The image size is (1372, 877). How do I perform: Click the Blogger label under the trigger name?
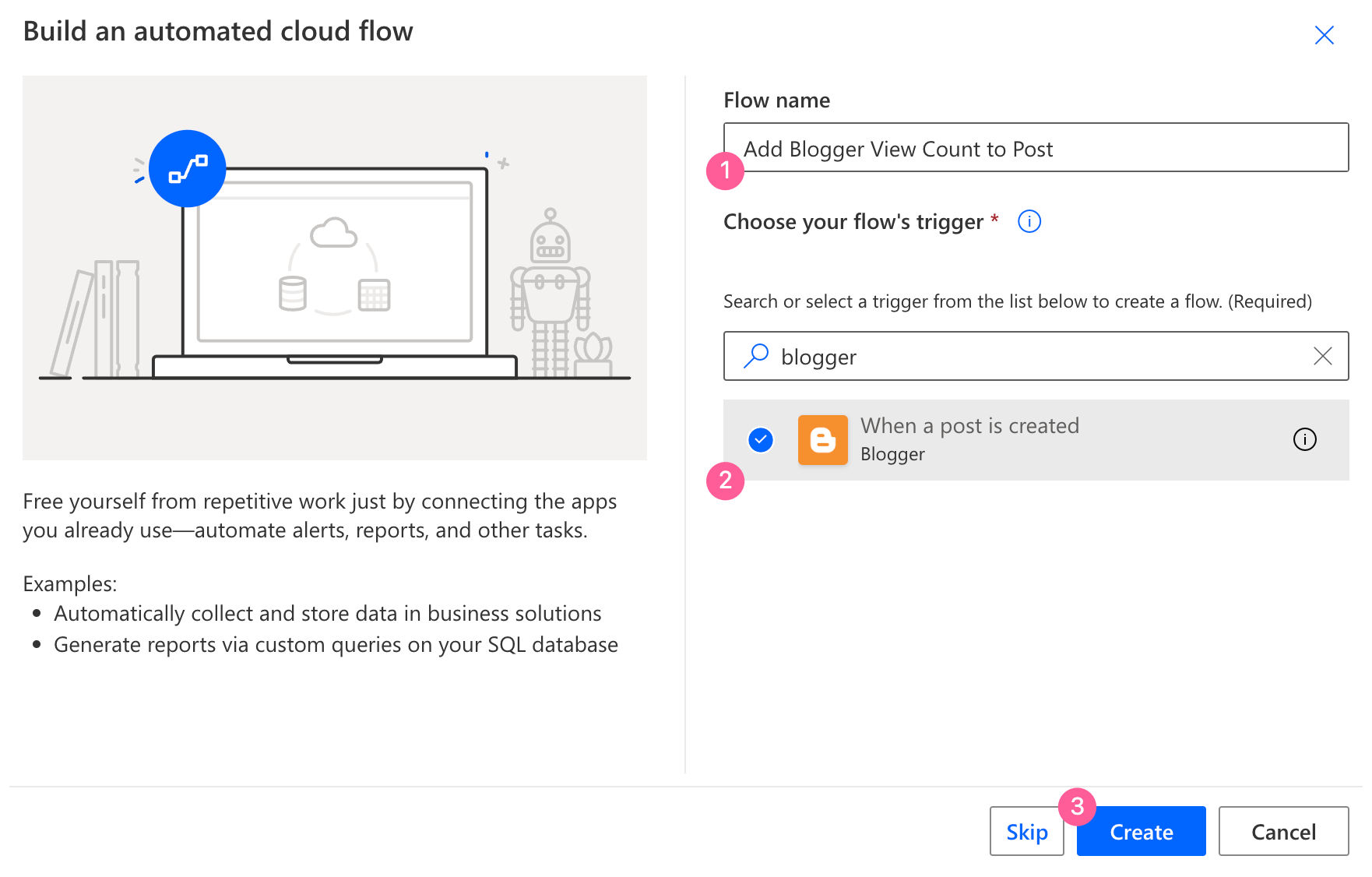(892, 454)
